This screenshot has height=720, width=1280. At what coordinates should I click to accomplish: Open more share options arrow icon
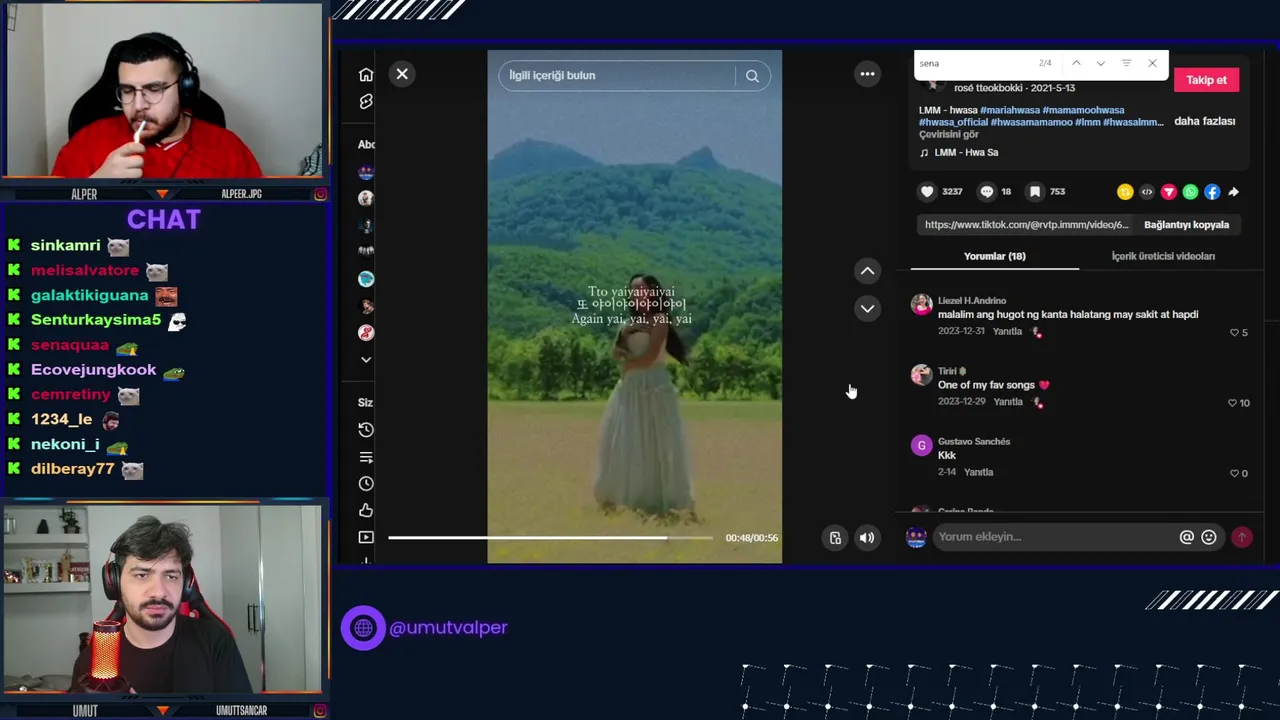1234,192
